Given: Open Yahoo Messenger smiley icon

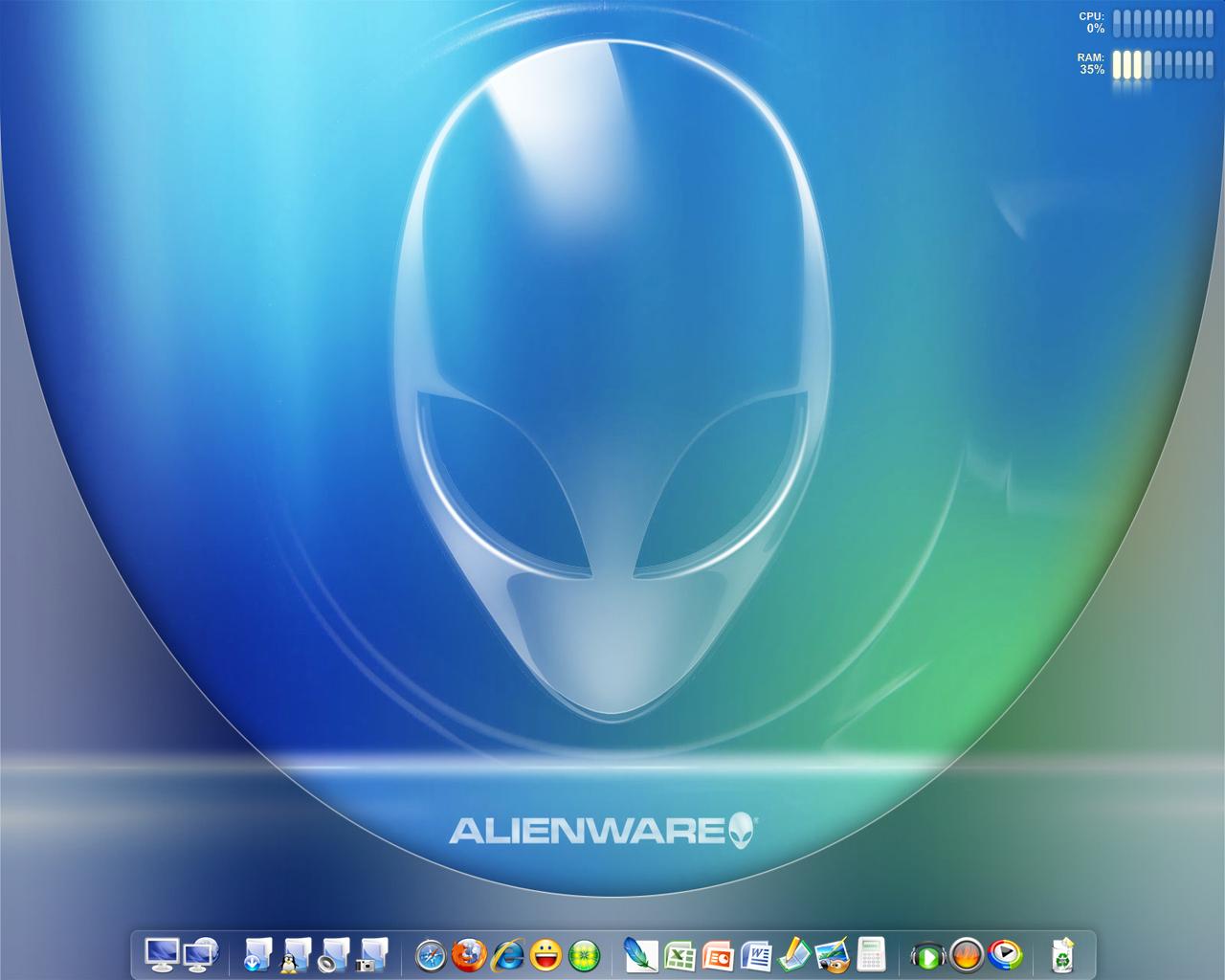Looking at the screenshot, I should pyautogui.click(x=546, y=954).
